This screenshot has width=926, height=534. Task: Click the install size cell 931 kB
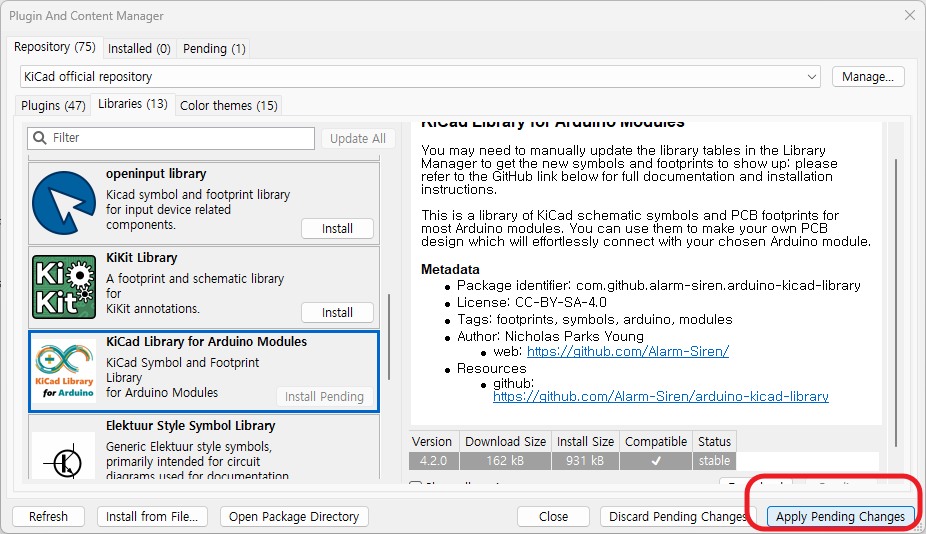(x=585, y=461)
